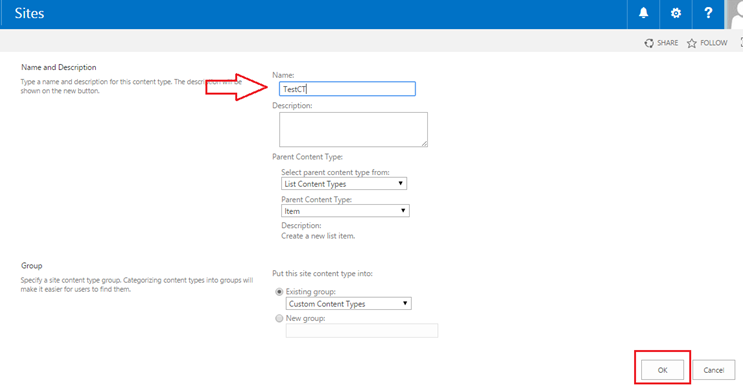Select the Existing group radio button
Image resolution: width=743 pixels, height=387 pixels.
pos(279,292)
